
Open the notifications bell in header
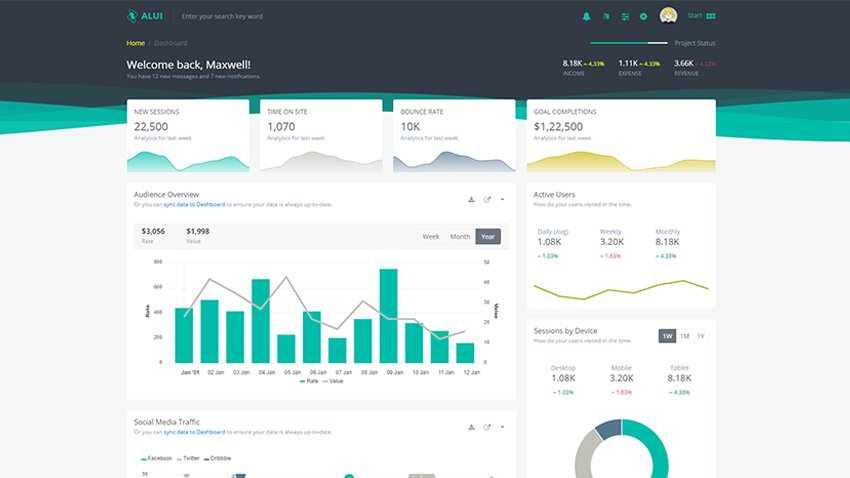[587, 16]
